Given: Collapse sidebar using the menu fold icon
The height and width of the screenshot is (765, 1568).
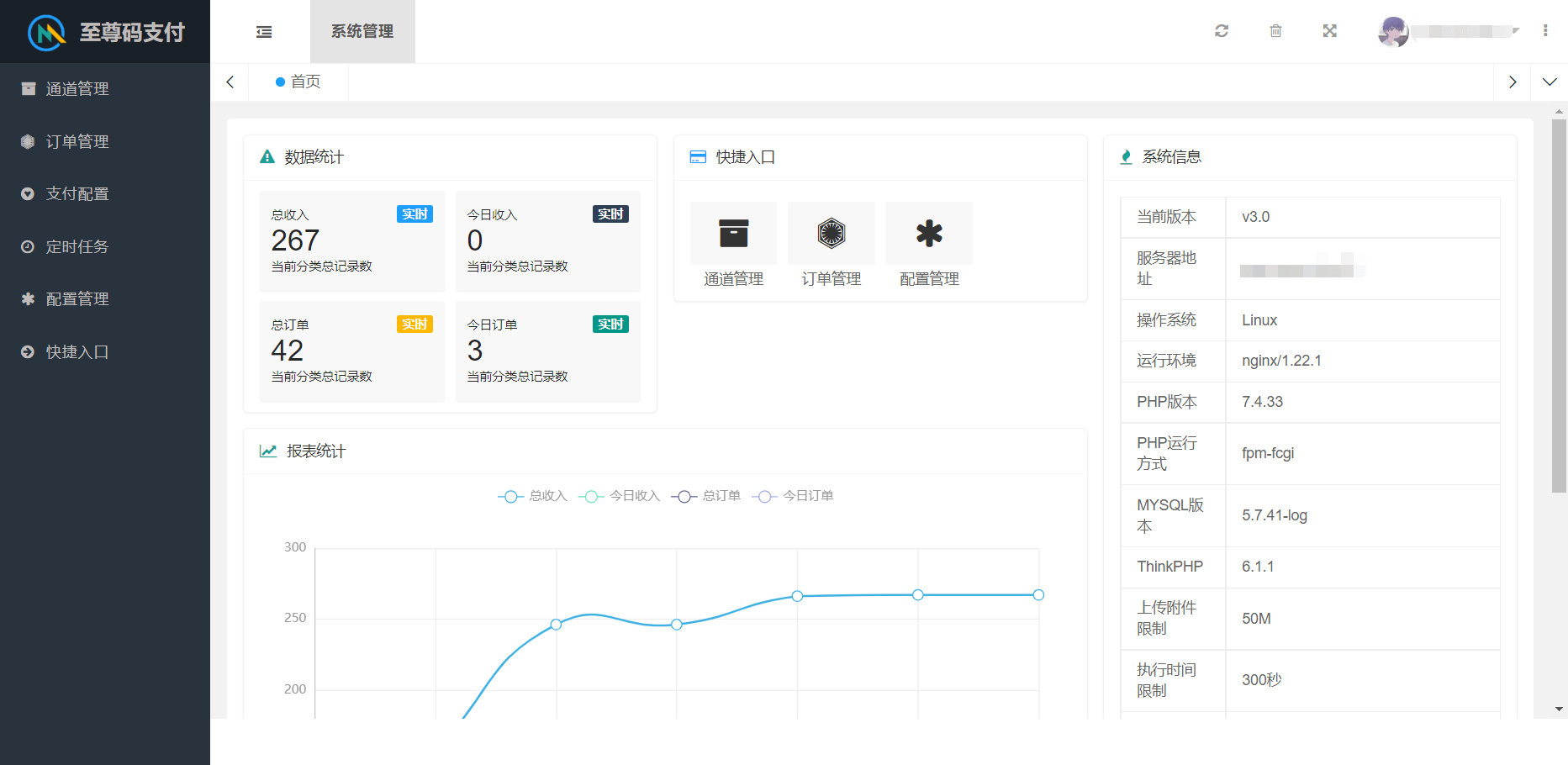Looking at the screenshot, I should [x=264, y=32].
